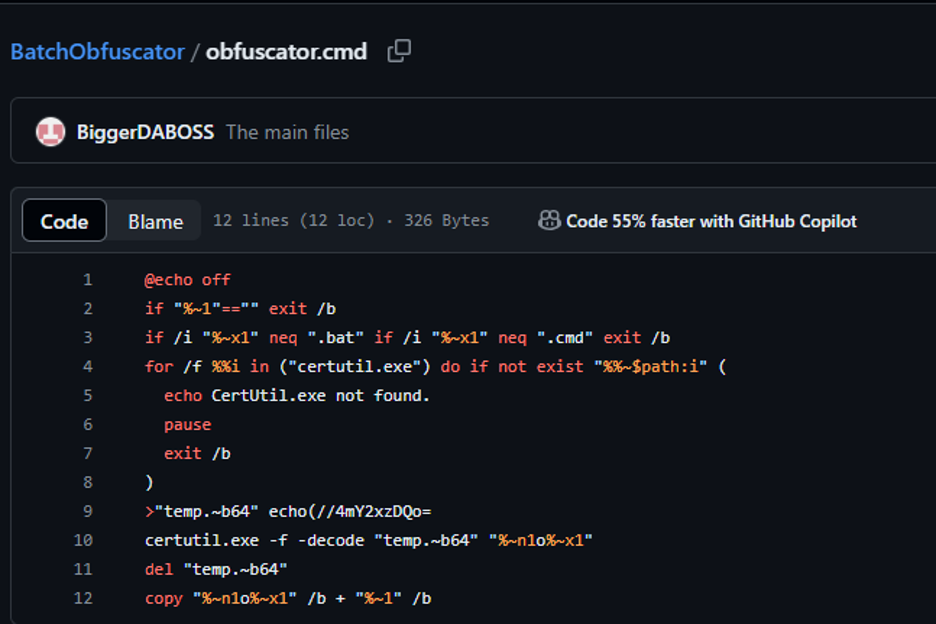Select line number 5

88,395
